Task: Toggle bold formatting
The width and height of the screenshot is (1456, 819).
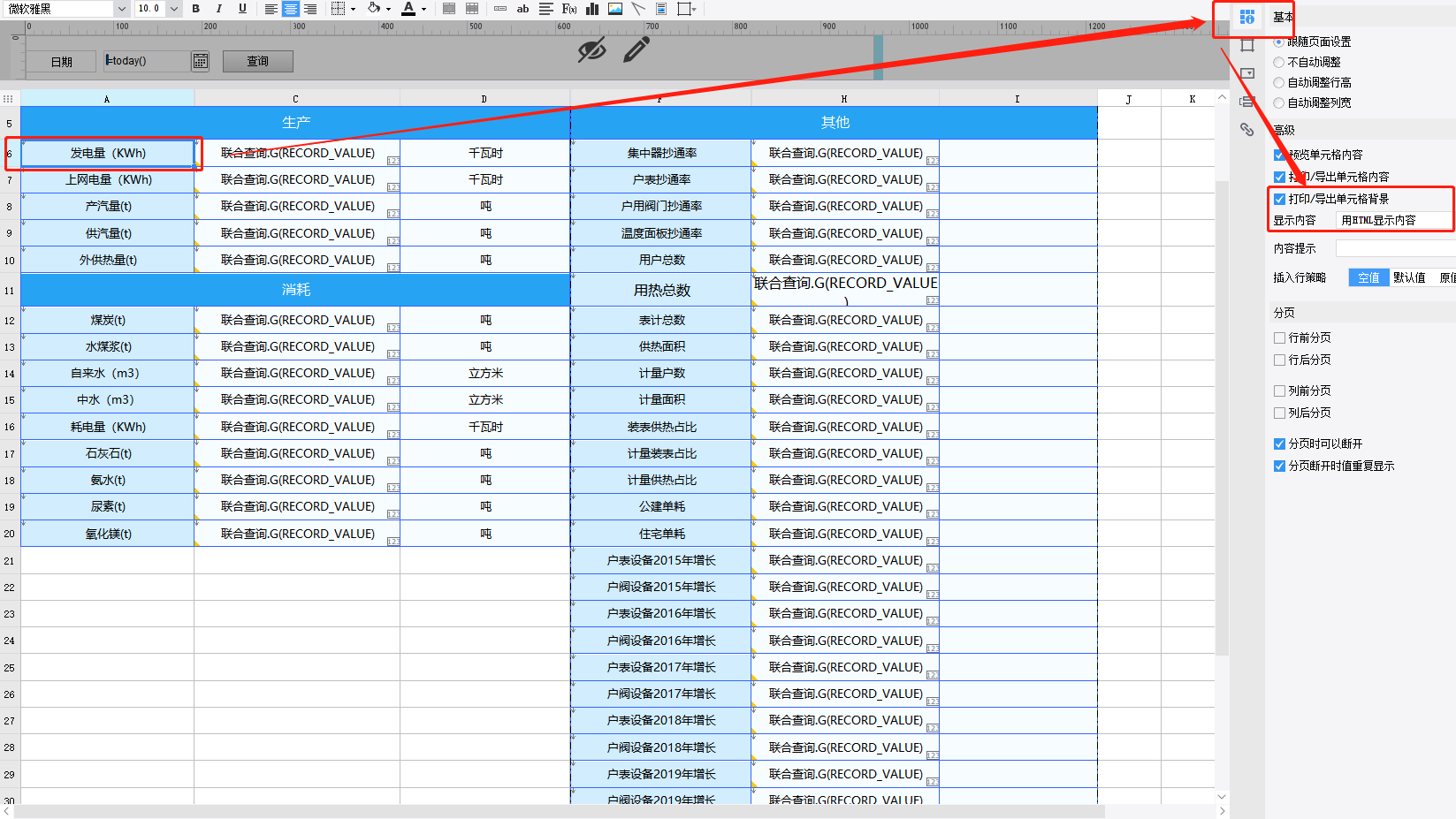Action: click(195, 9)
